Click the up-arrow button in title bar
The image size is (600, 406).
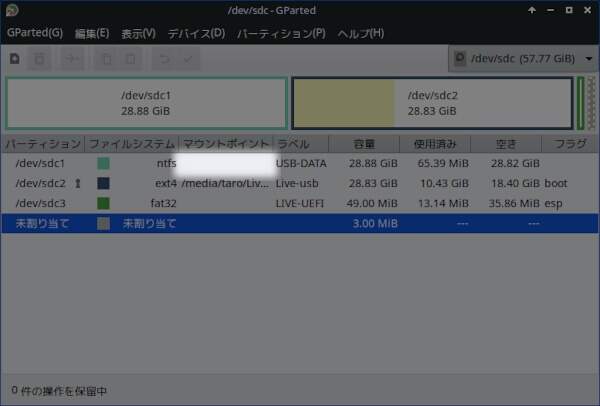532,10
